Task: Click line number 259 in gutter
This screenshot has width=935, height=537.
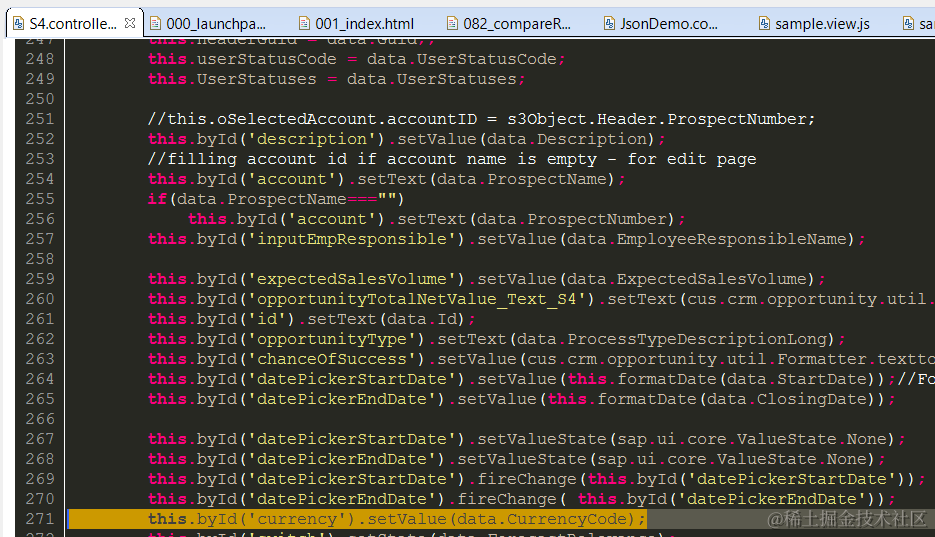Action: 39,279
